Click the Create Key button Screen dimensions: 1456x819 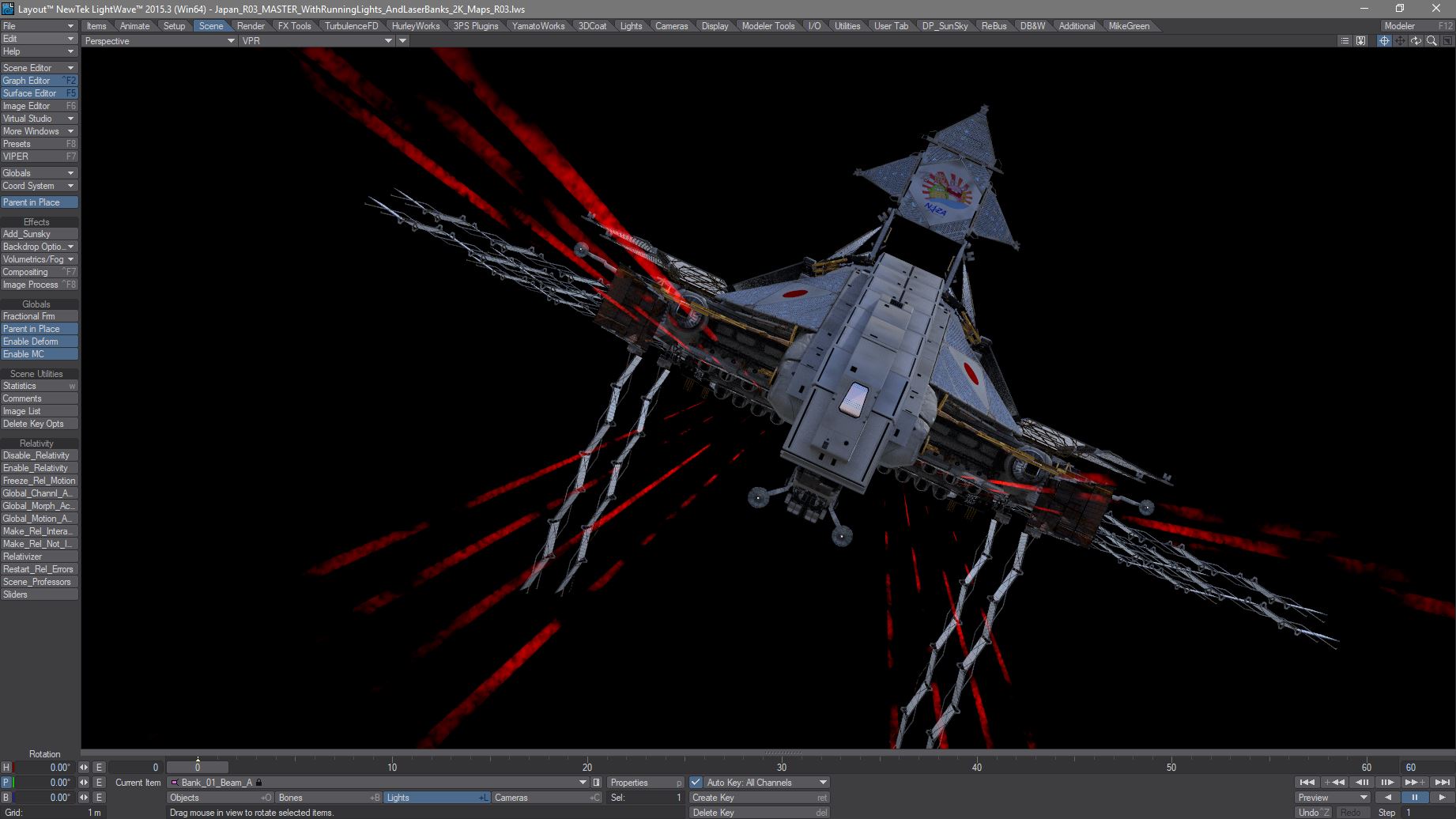point(759,798)
